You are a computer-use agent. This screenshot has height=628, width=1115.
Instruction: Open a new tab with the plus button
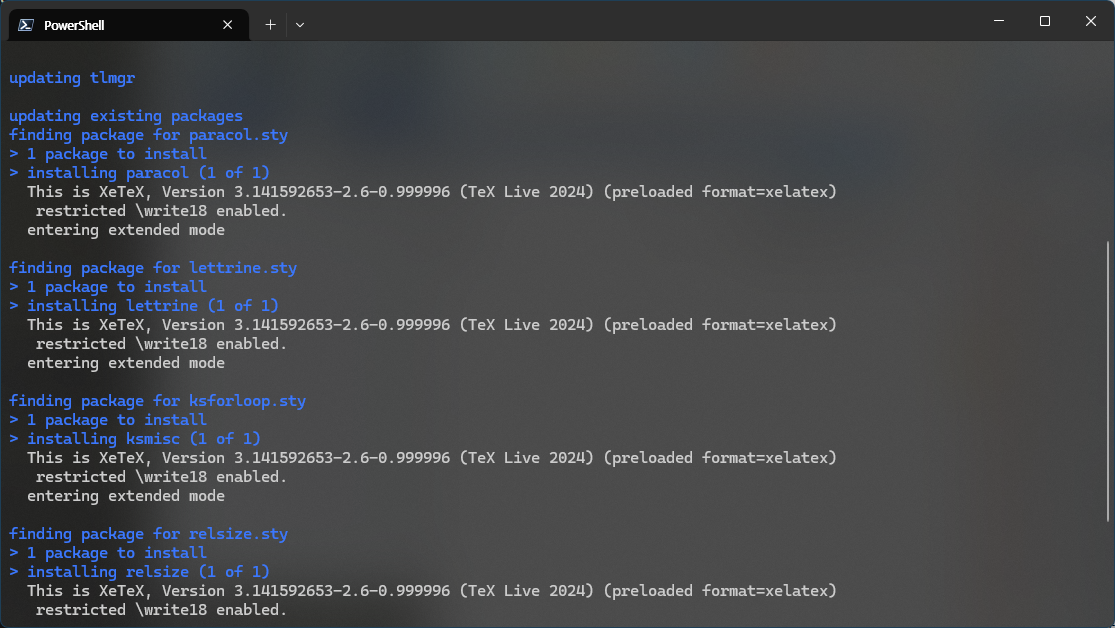click(x=270, y=25)
